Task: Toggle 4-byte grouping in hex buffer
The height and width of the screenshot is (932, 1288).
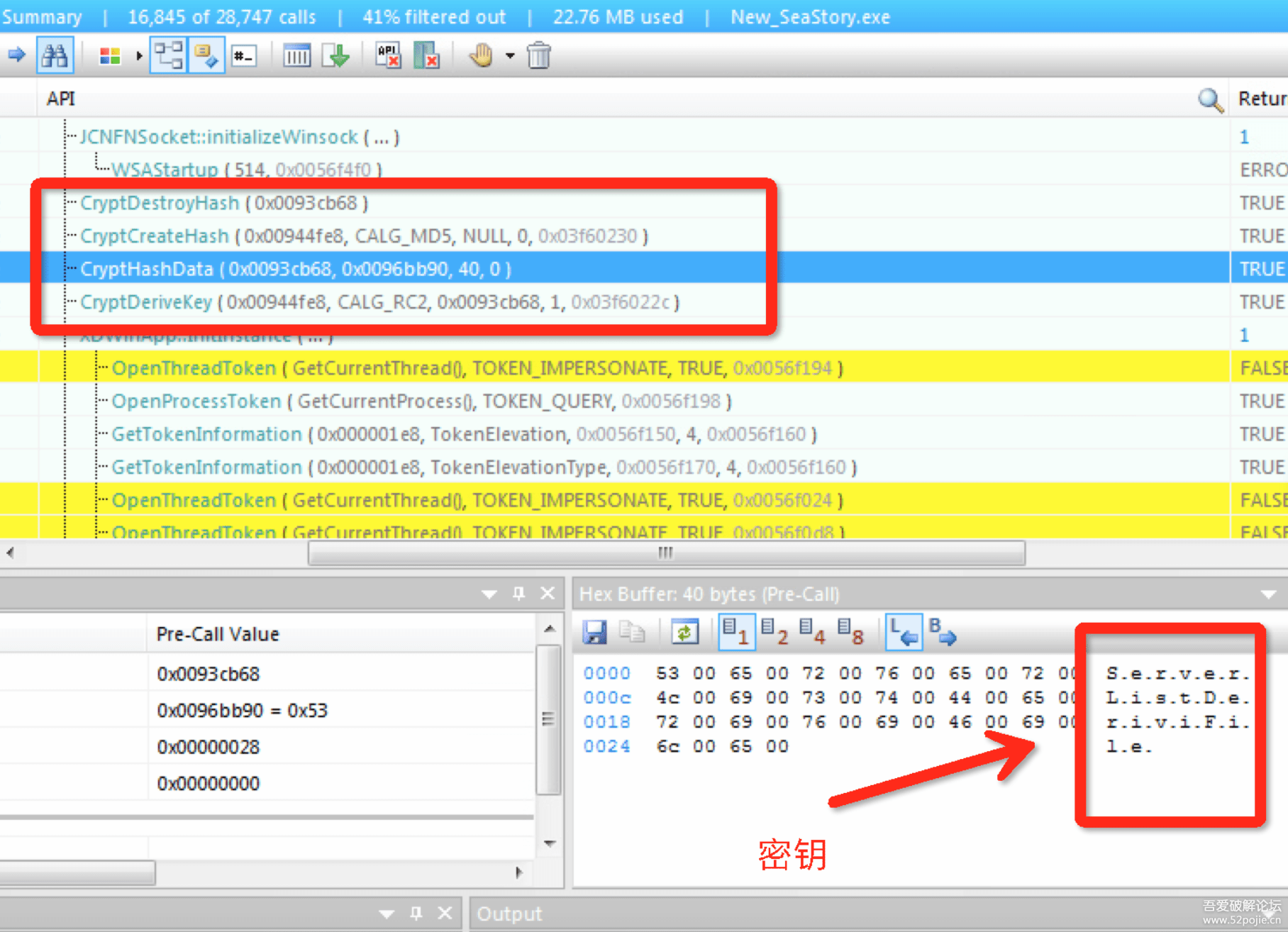Action: (813, 631)
